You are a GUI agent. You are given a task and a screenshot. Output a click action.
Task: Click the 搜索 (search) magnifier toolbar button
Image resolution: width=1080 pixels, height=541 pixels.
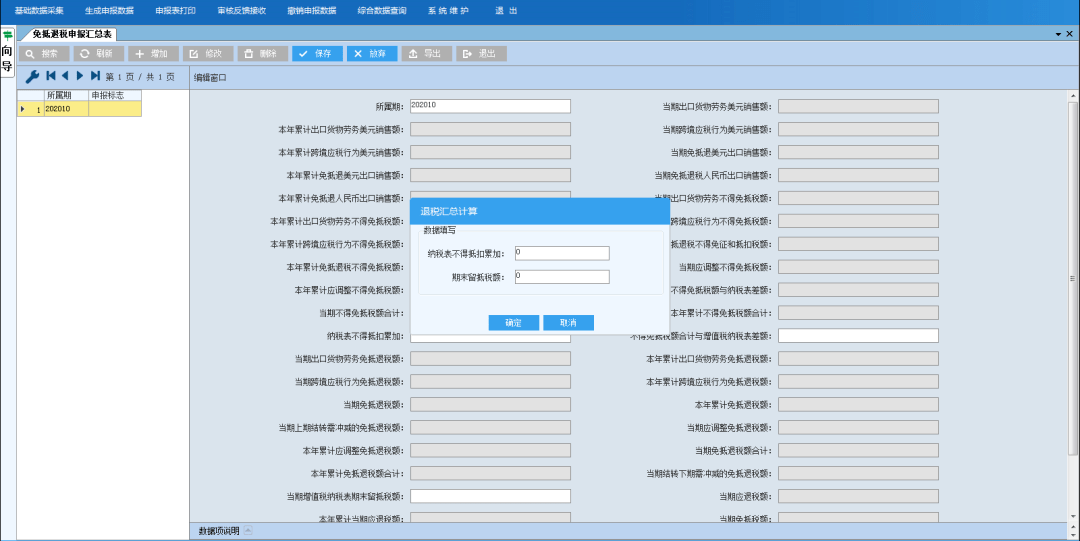click(45, 54)
